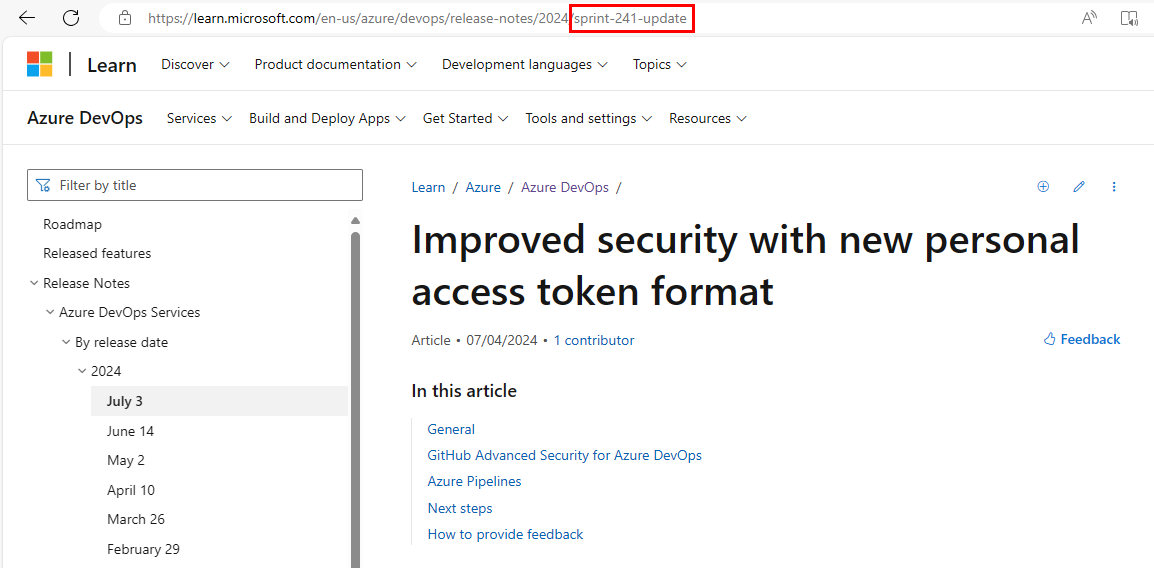Image resolution: width=1154 pixels, height=568 pixels.
Task: Click the Microsoft logo
Action: [x=40, y=64]
